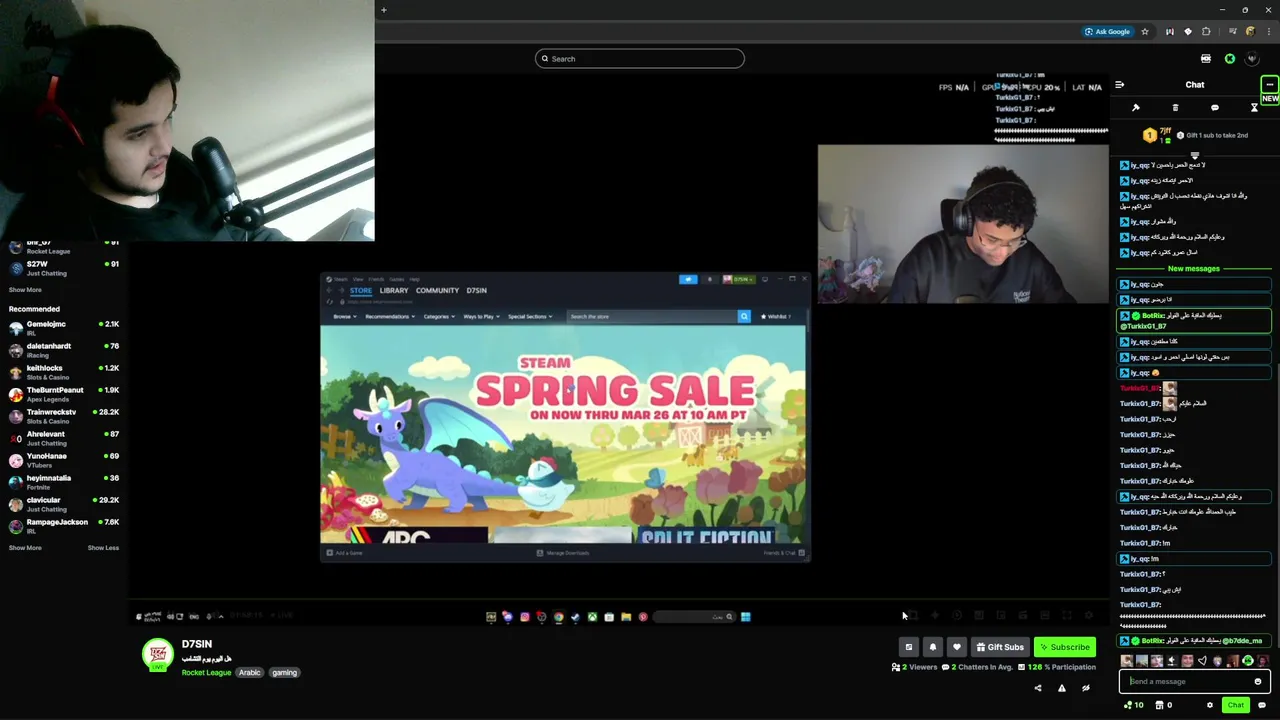Report the stream with warning triangle icon
The height and width of the screenshot is (720, 1280).
click(x=1062, y=688)
